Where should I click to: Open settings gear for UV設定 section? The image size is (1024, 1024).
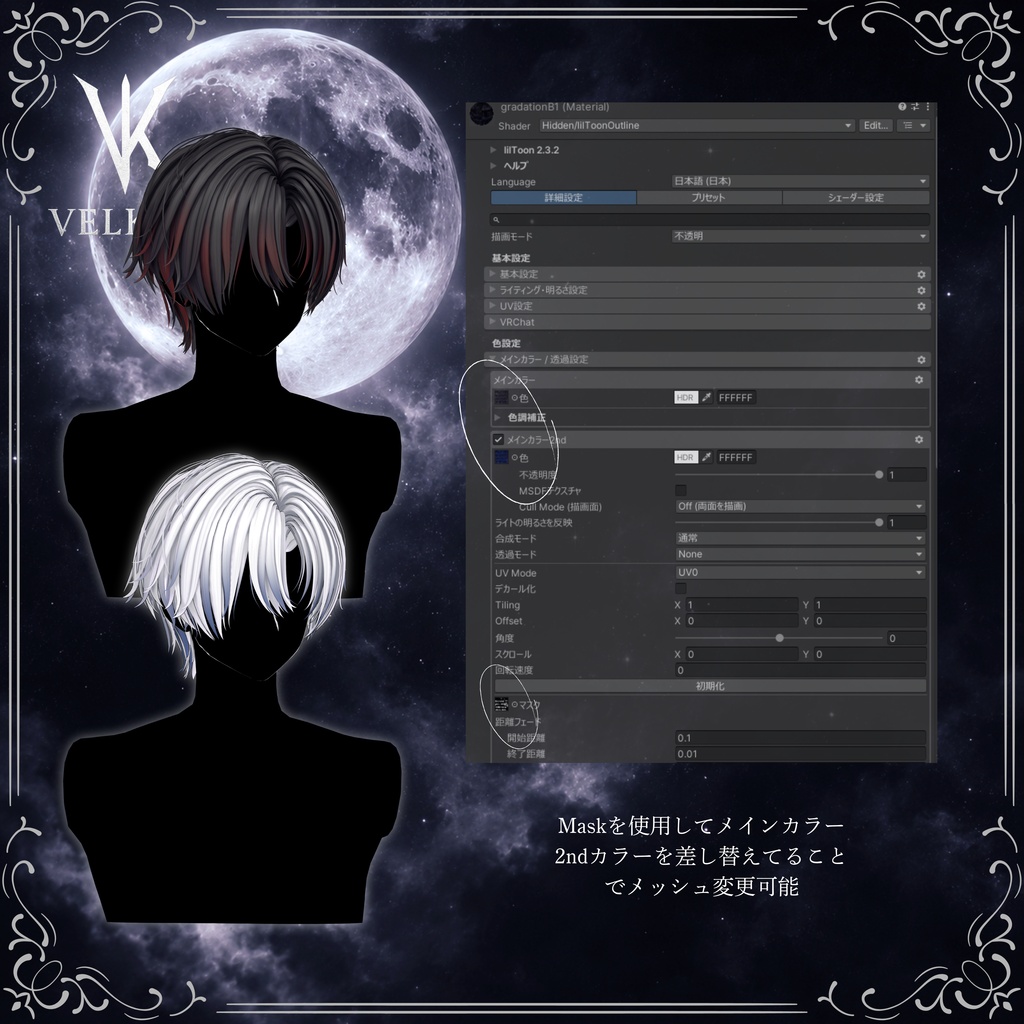tap(921, 306)
